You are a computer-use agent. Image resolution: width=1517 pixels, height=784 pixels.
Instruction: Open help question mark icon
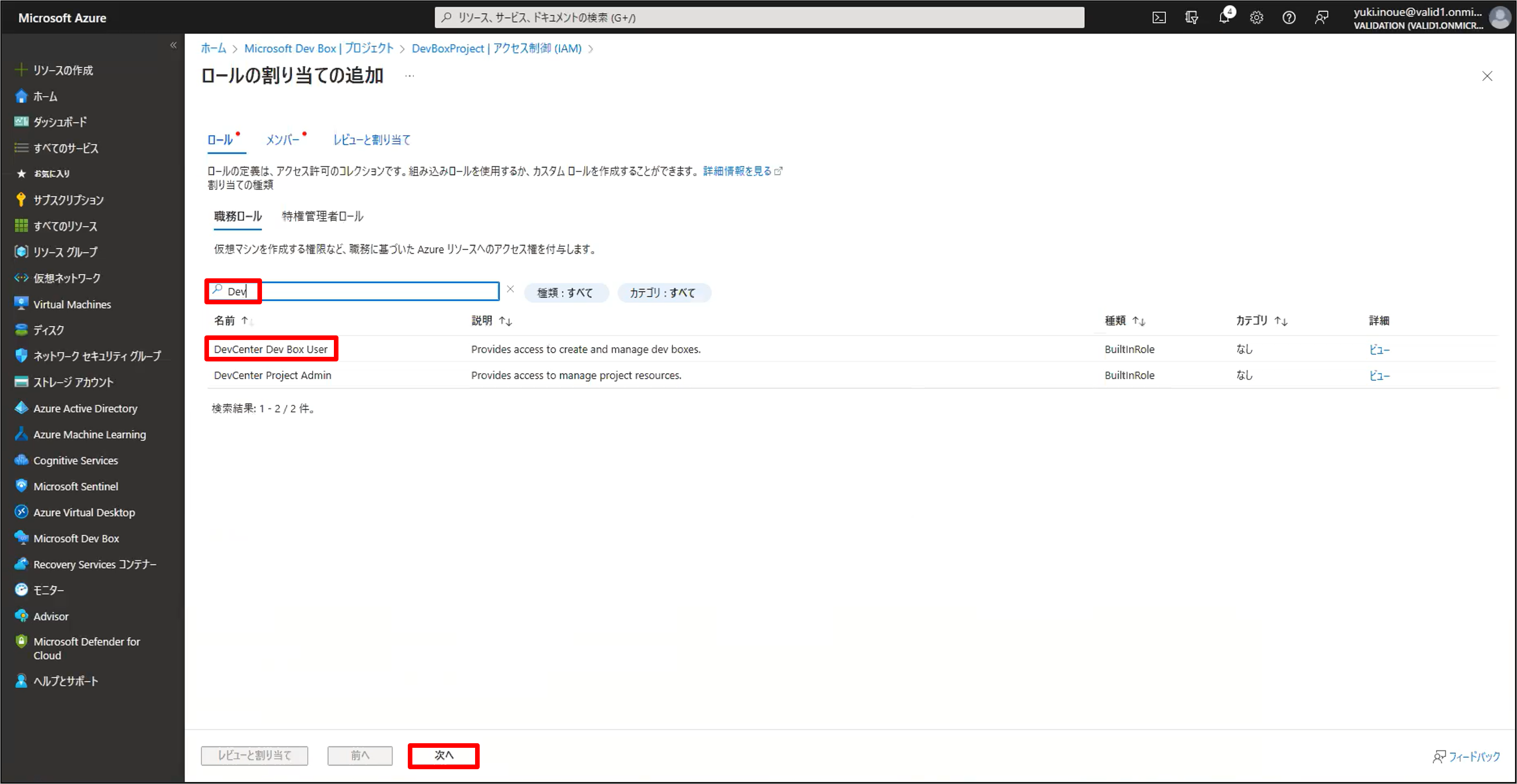[x=1289, y=18]
